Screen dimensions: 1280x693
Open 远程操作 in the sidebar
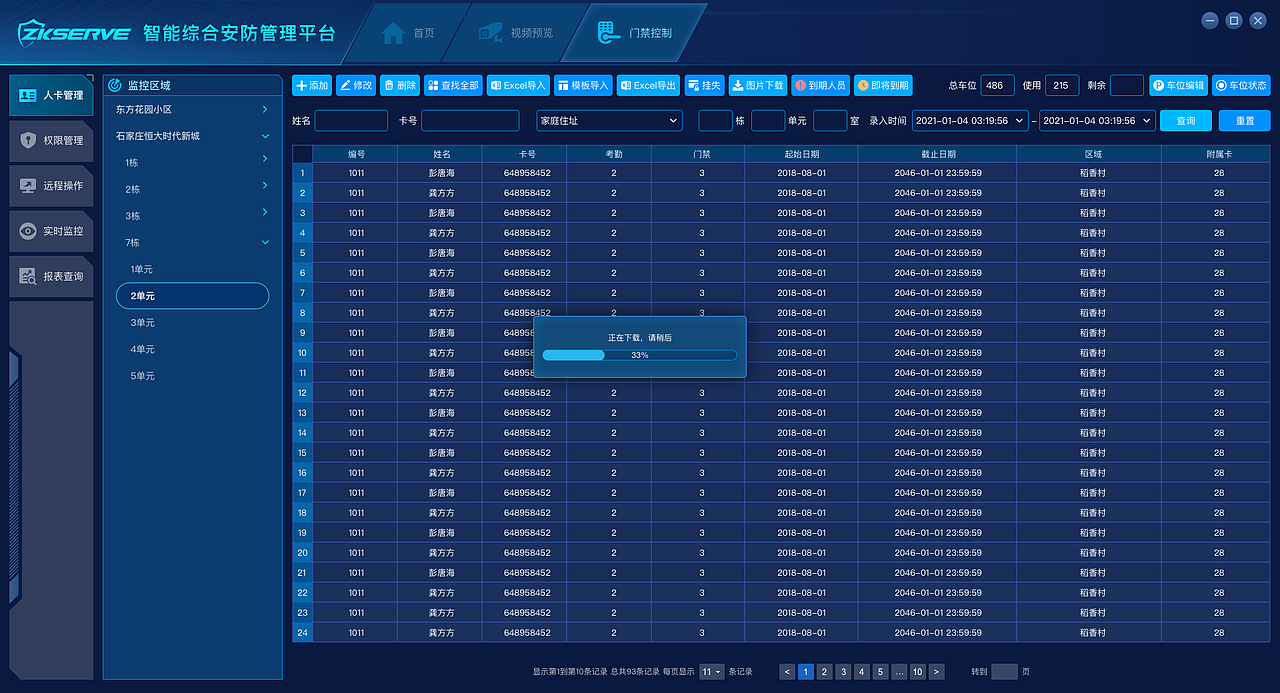(x=52, y=185)
